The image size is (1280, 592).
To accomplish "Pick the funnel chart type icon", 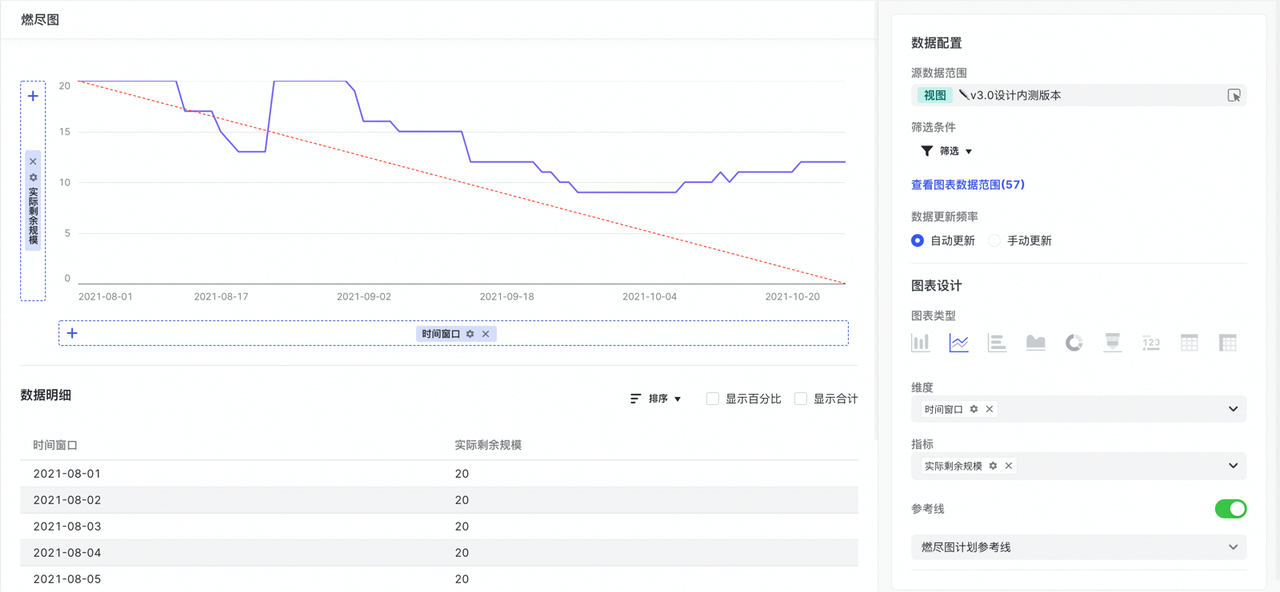I will tap(1112, 343).
